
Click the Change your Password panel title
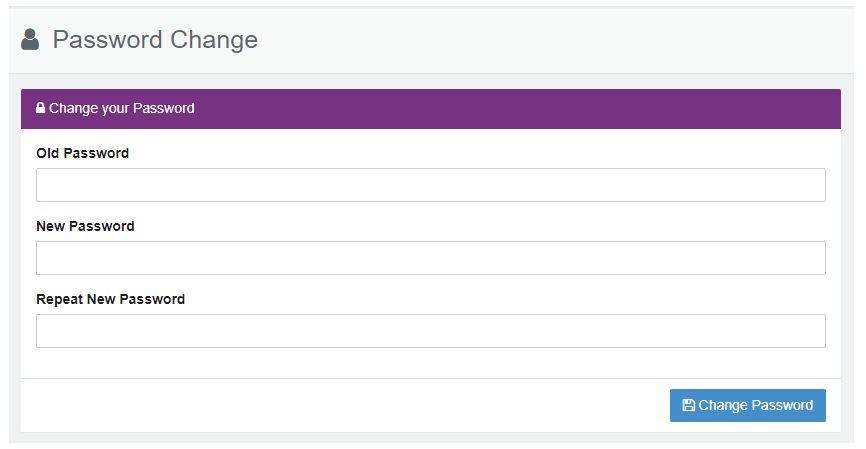(x=122, y=108)
